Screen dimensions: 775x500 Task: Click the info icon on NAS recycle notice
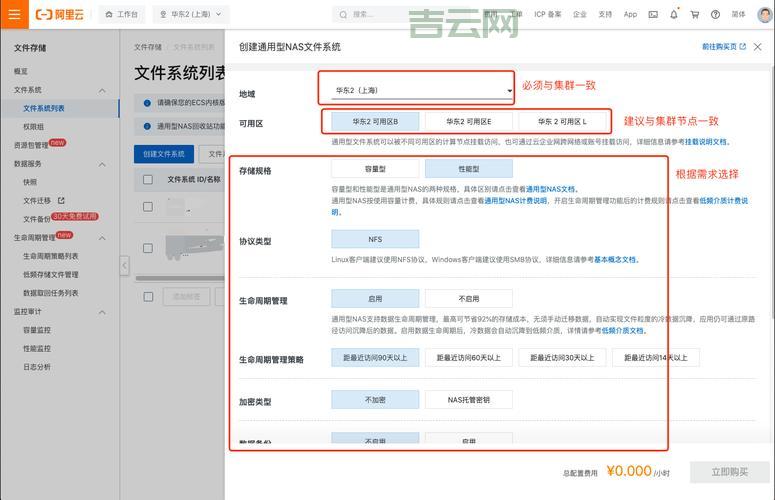point(147,126)
